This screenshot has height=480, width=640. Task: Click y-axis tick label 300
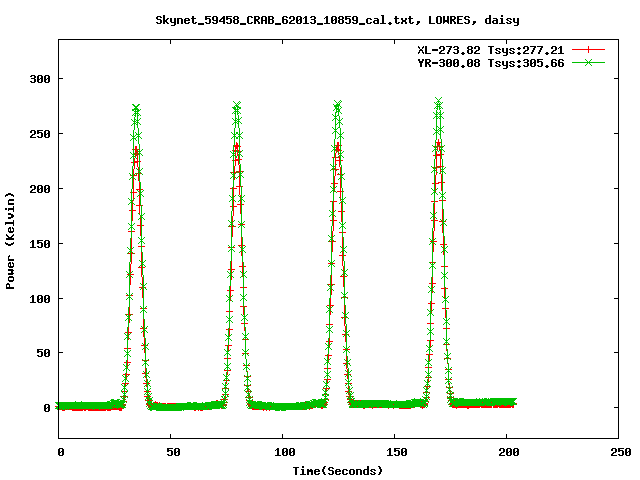[x=40, y=79]
